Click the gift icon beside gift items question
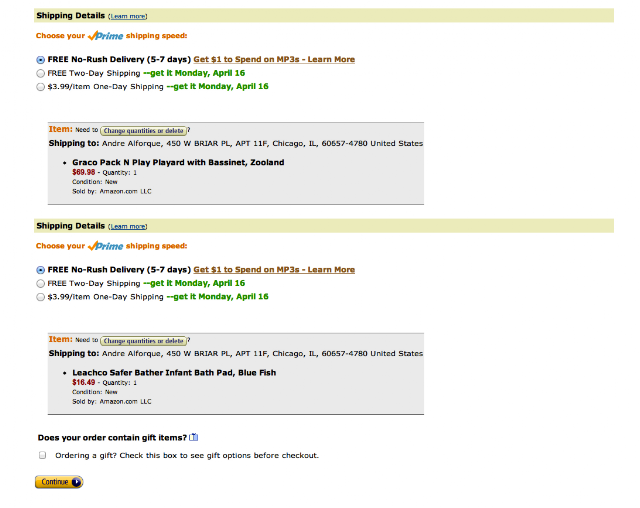The image size is (640, 508). click(193, 437)
